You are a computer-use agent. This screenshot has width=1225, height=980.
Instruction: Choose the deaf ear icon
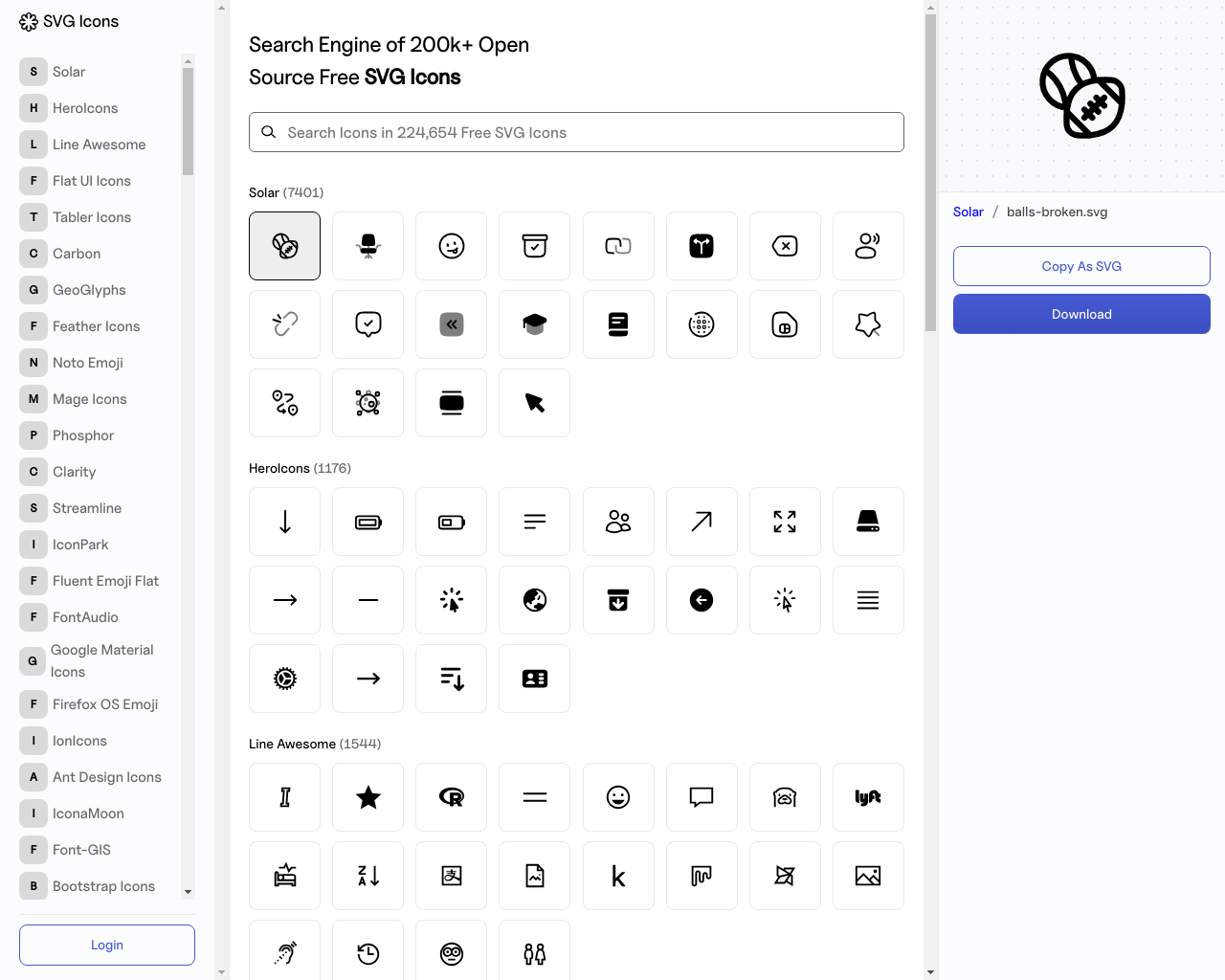pyautogui.click(x=284, y=953)
